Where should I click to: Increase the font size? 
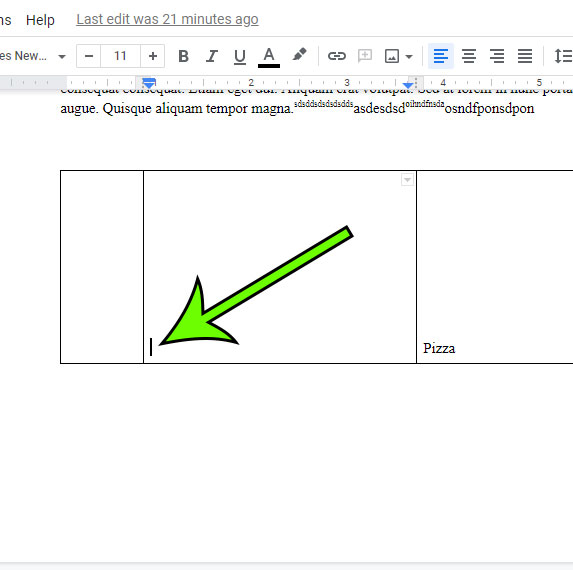click(153, 56)
